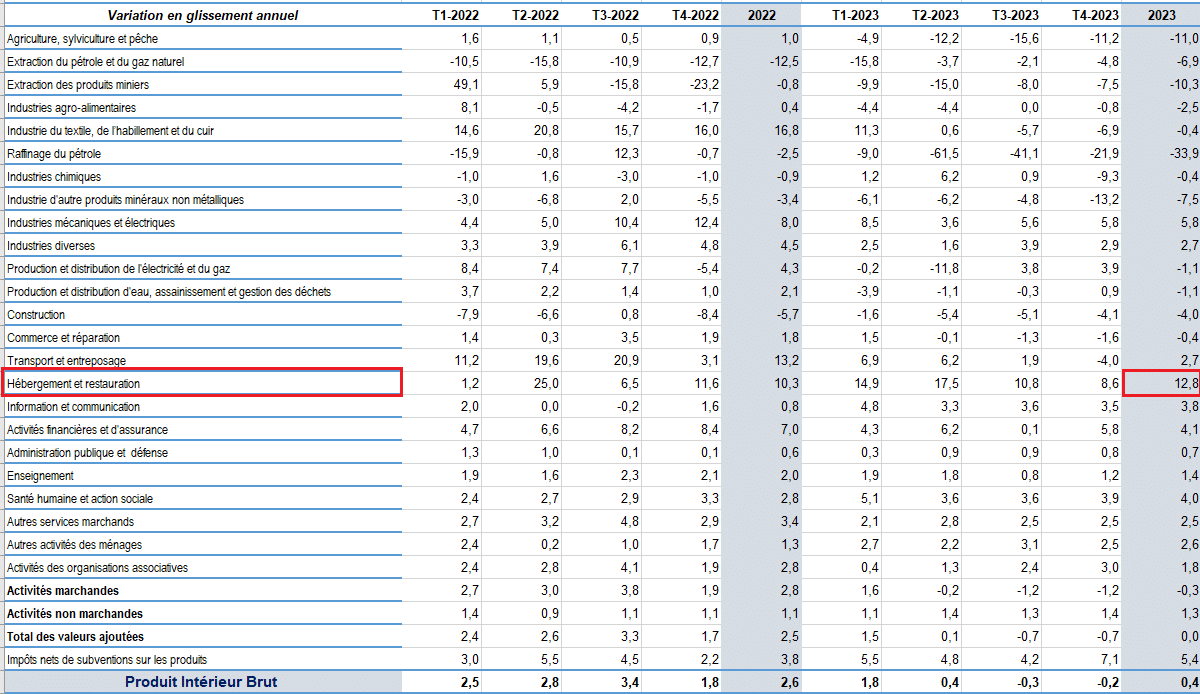
Task: Select the 'Raffinage du pétrole' row label
Action: (x=54, y=154)
